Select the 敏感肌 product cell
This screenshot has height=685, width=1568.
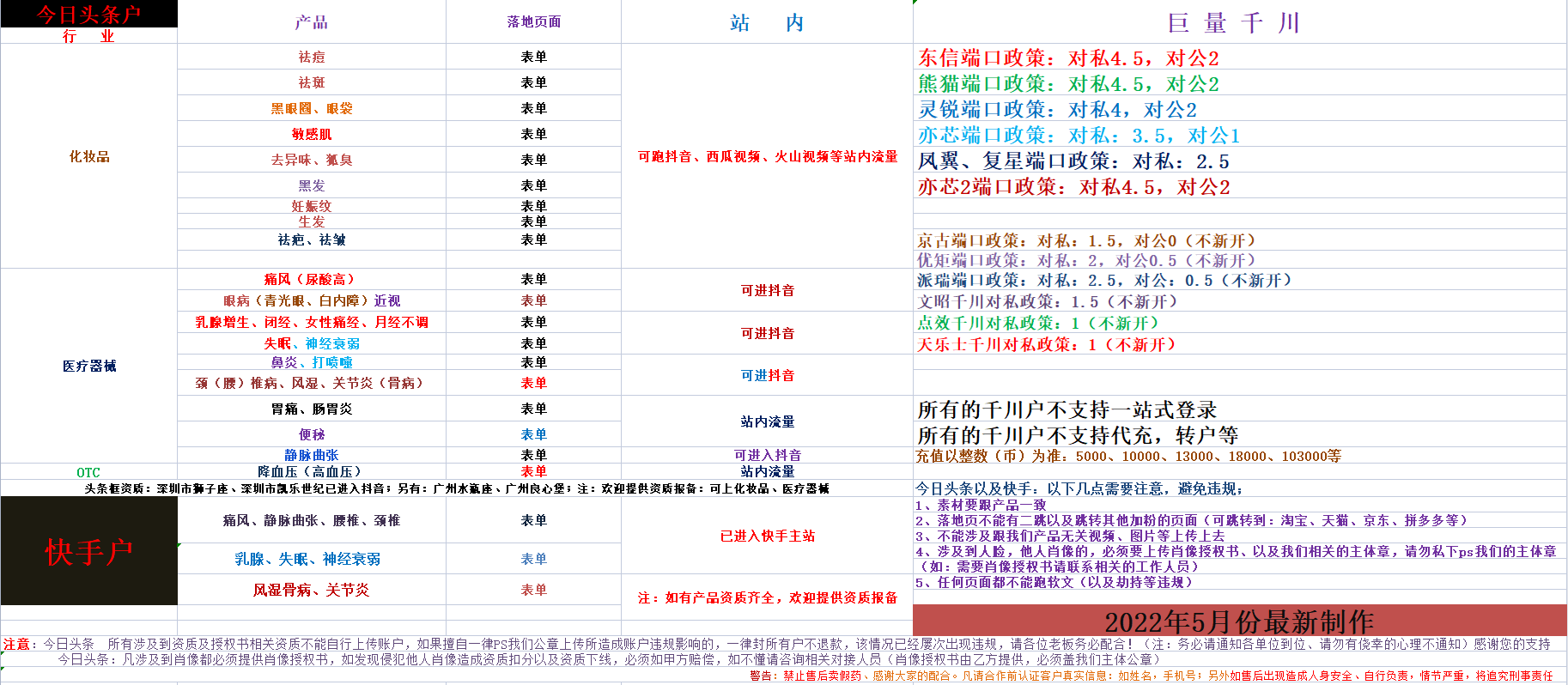(312, 134)
